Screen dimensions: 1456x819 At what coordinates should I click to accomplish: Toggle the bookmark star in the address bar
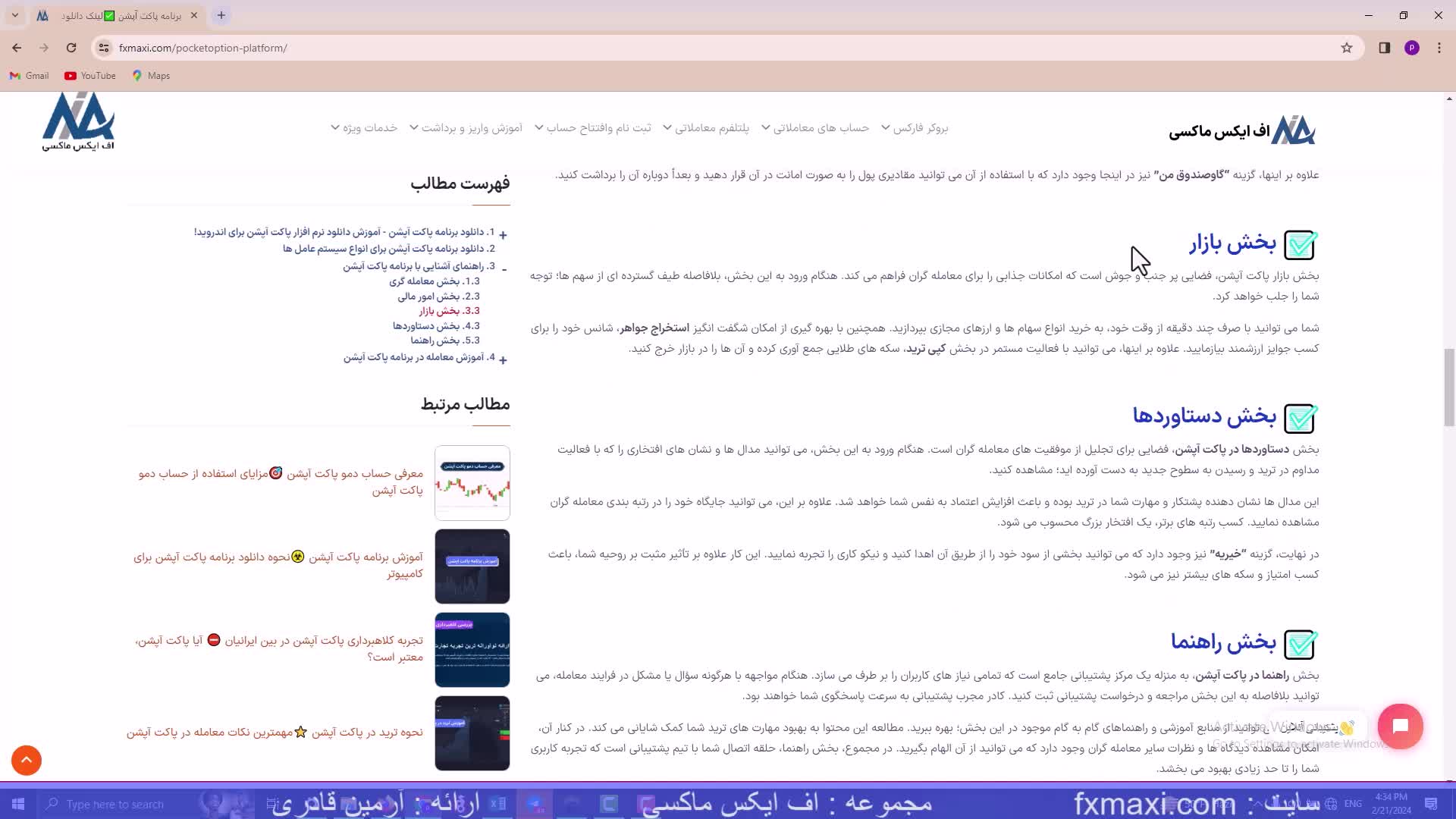[x=1346, y=48]
